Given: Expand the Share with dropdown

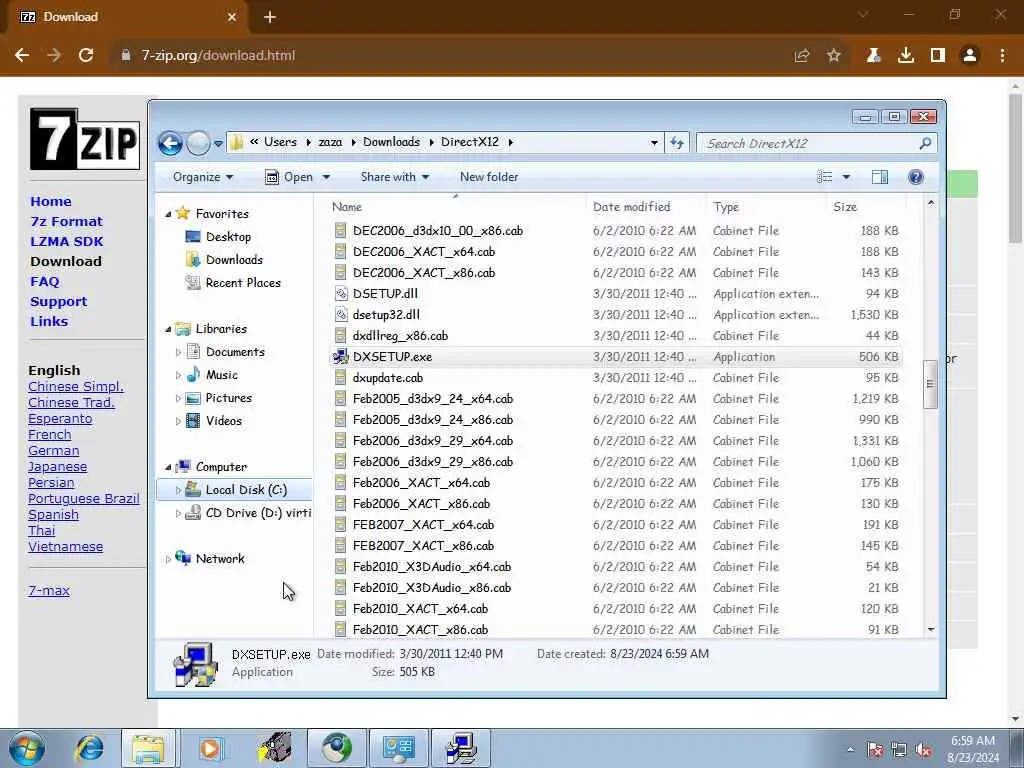Looking at the screenshot, I should 394,177.
